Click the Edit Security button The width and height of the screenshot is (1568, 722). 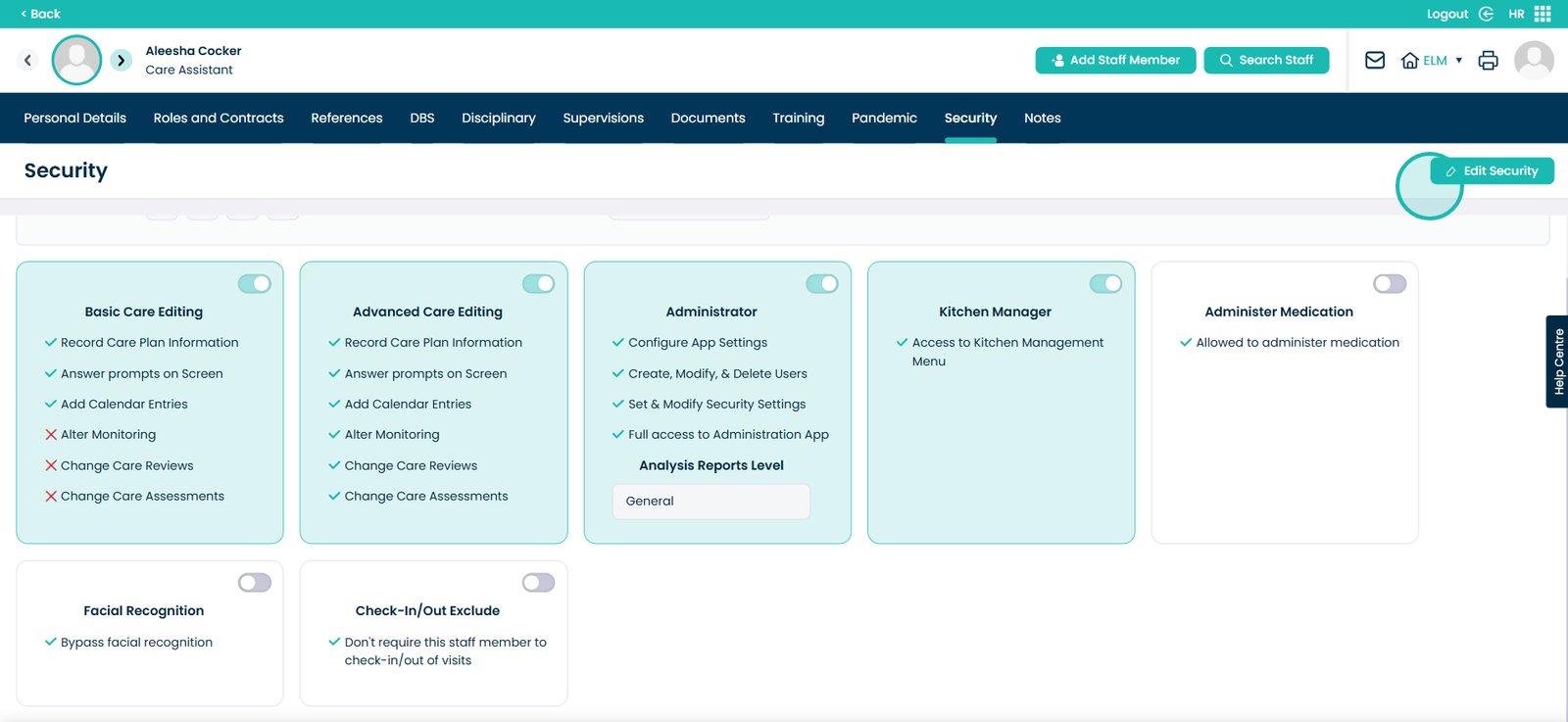click(1492, 170)
